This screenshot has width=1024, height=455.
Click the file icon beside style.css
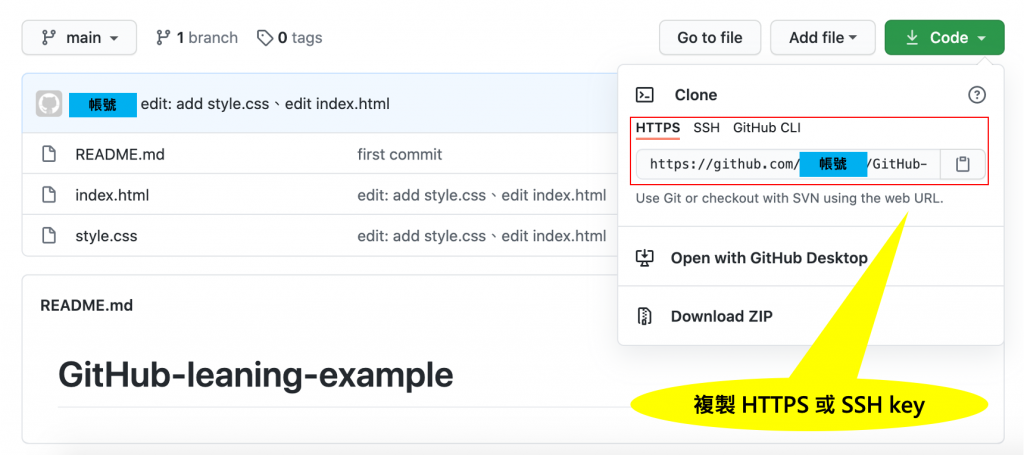pos(49,236)
